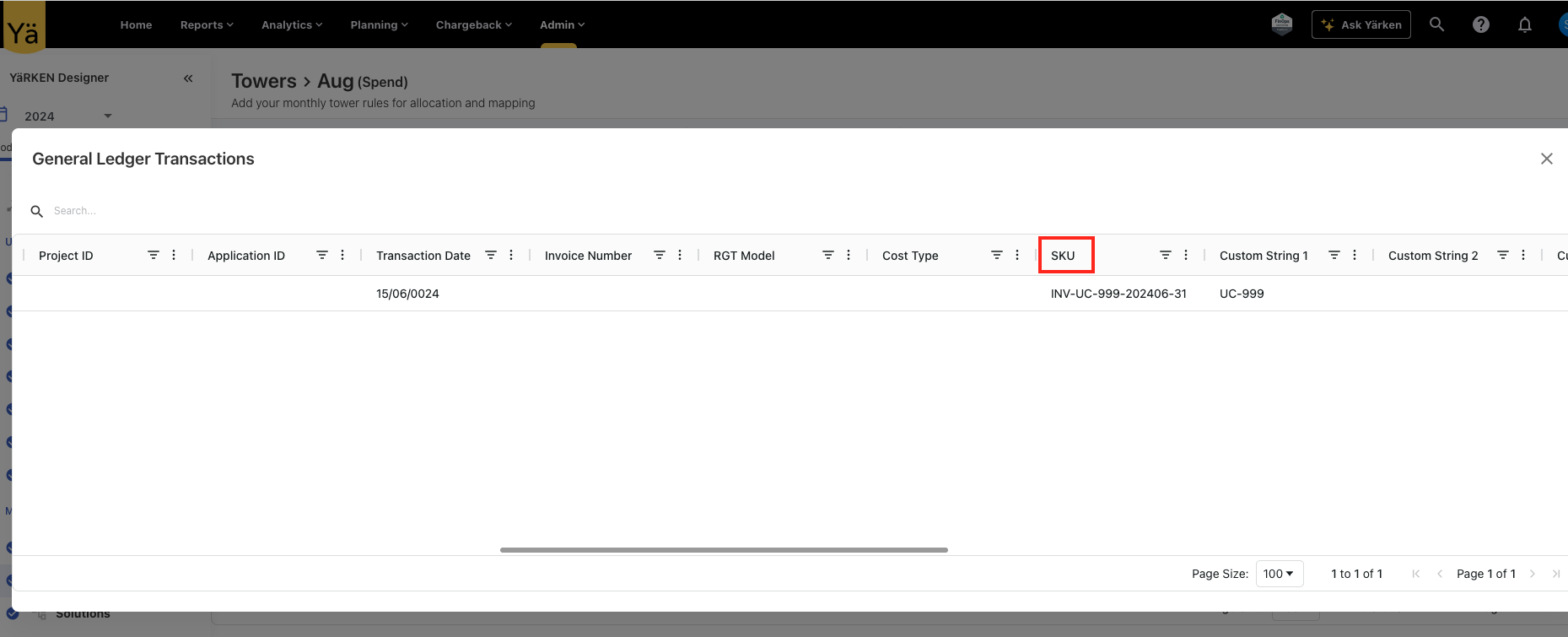Open Cost Type column options menu

click(x=1017, y=255)
